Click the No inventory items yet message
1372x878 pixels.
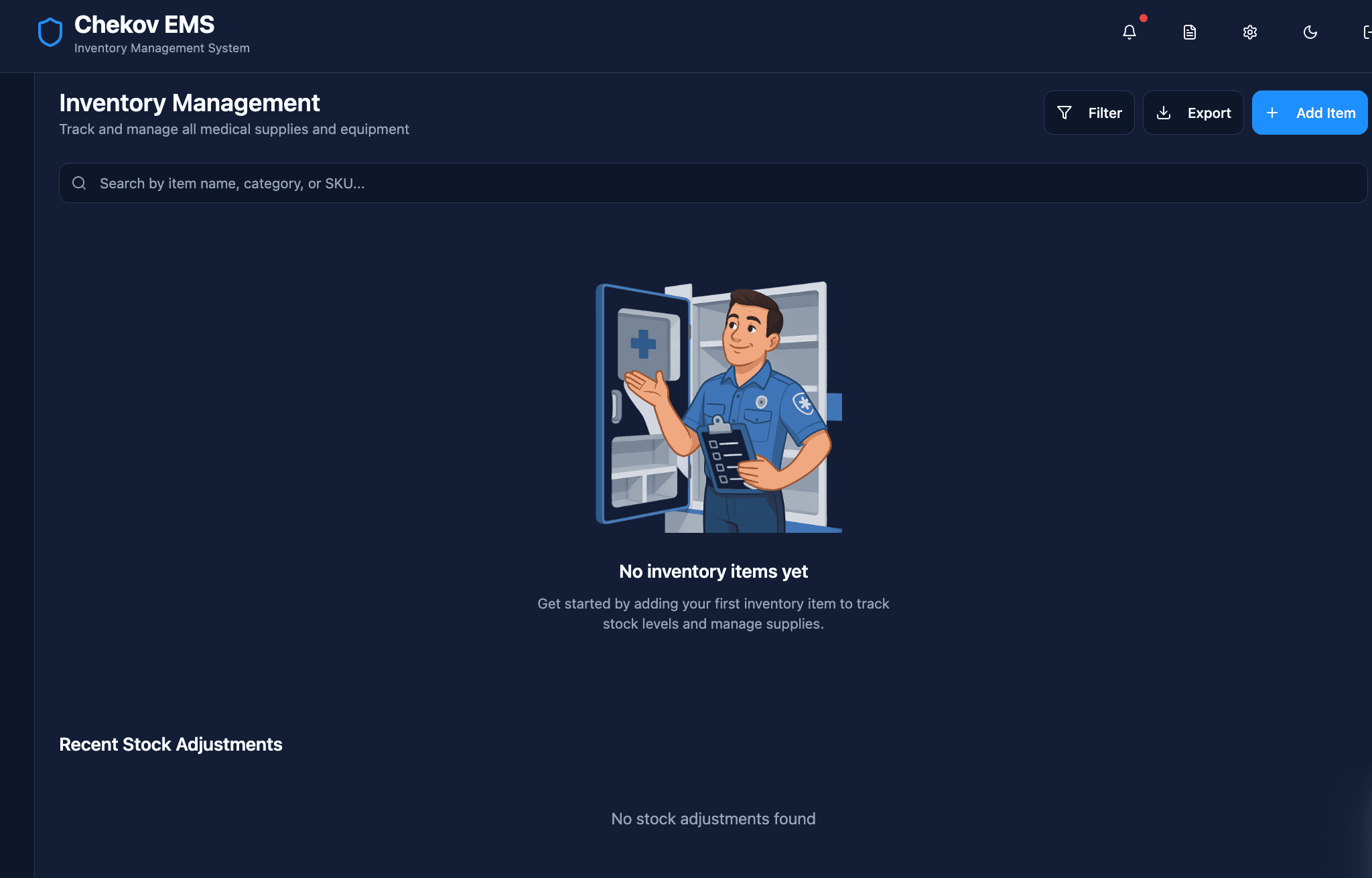(713, 571)
